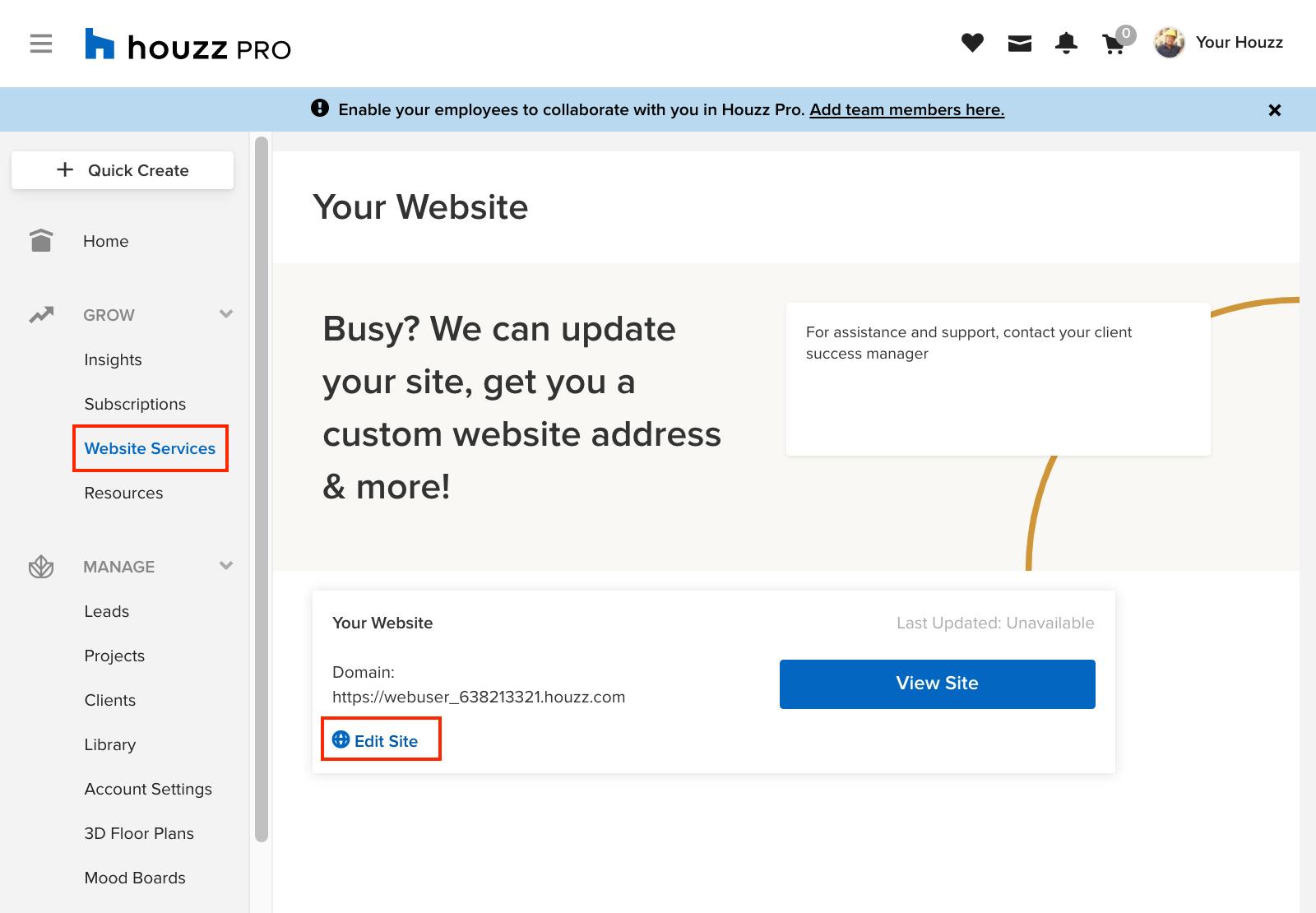This screenshot has width=1316, height=913.
Task: Open Projects in the sidebar
Action: [x=114, y=656]
